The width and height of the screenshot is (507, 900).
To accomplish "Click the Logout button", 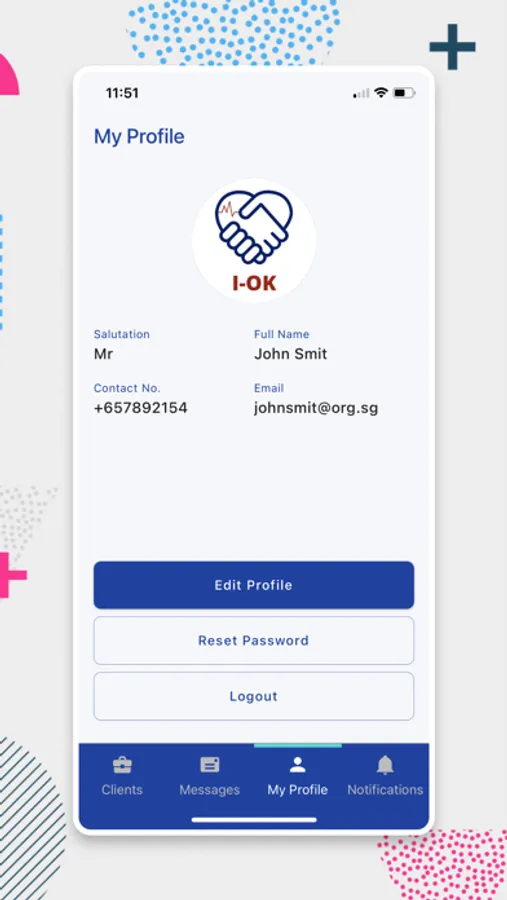I will click(254, 696).
